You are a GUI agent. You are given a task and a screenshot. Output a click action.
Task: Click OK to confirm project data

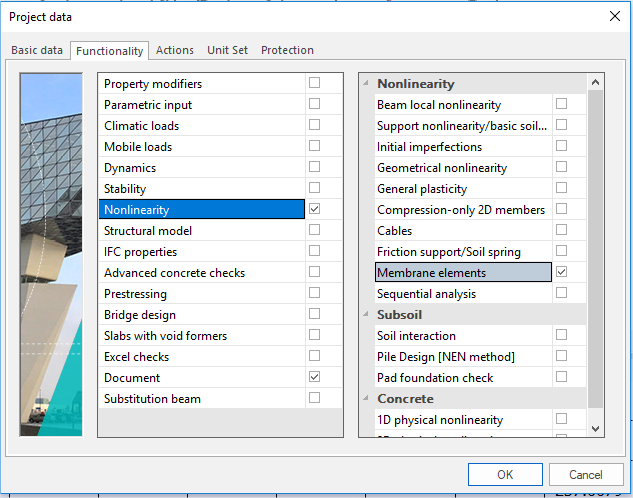[505, 474]
